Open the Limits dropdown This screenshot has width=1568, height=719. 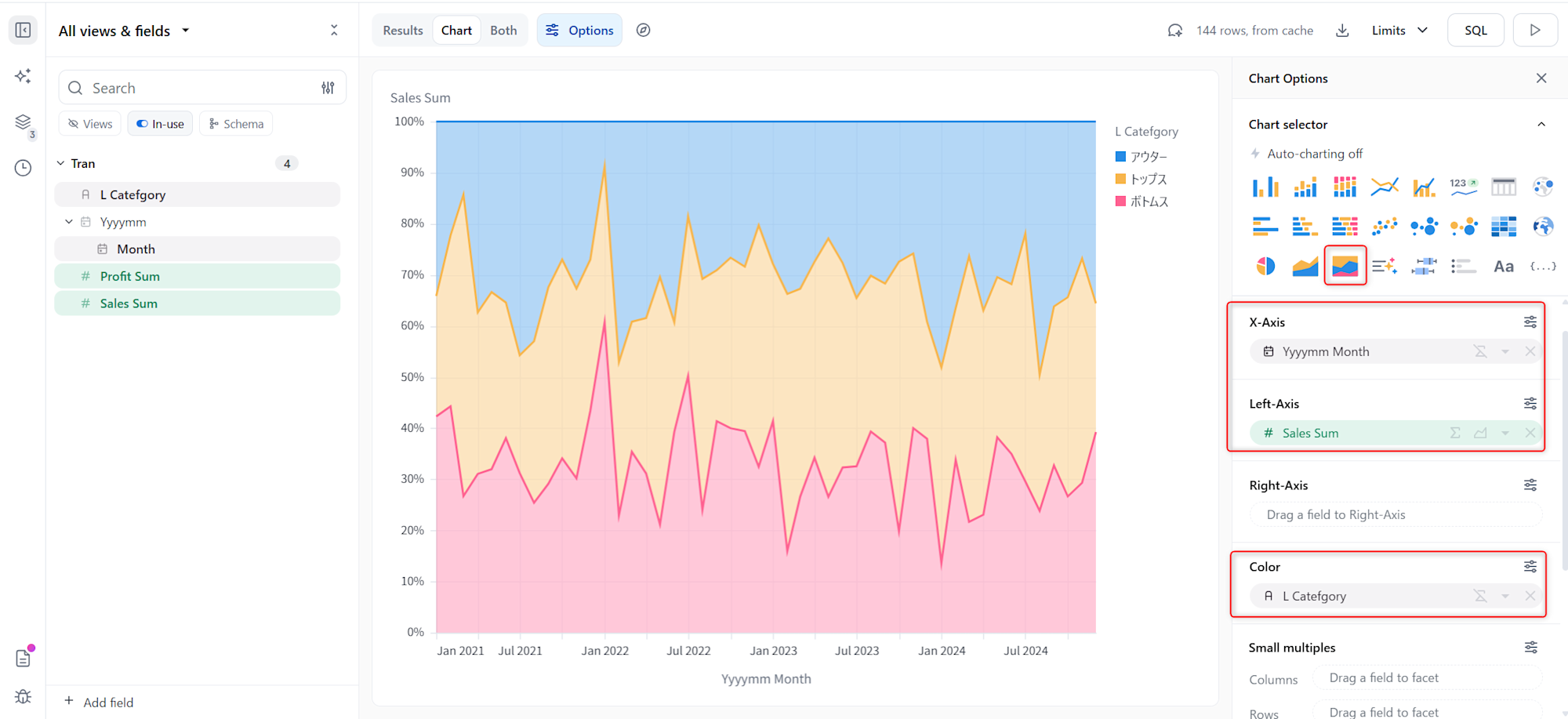point(1399,31)
